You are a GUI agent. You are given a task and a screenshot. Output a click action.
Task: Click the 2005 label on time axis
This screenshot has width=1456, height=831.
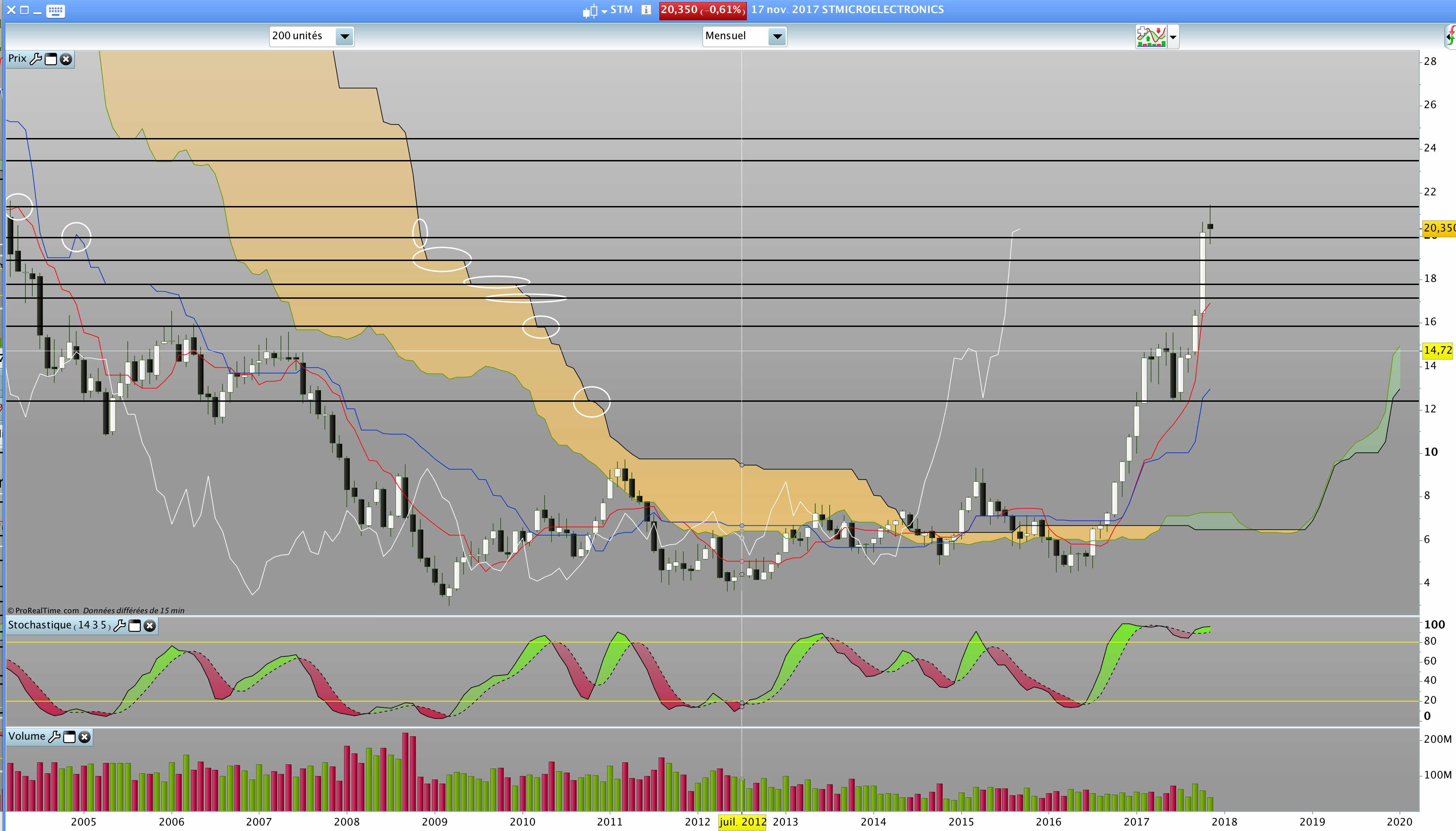(83, 822)
